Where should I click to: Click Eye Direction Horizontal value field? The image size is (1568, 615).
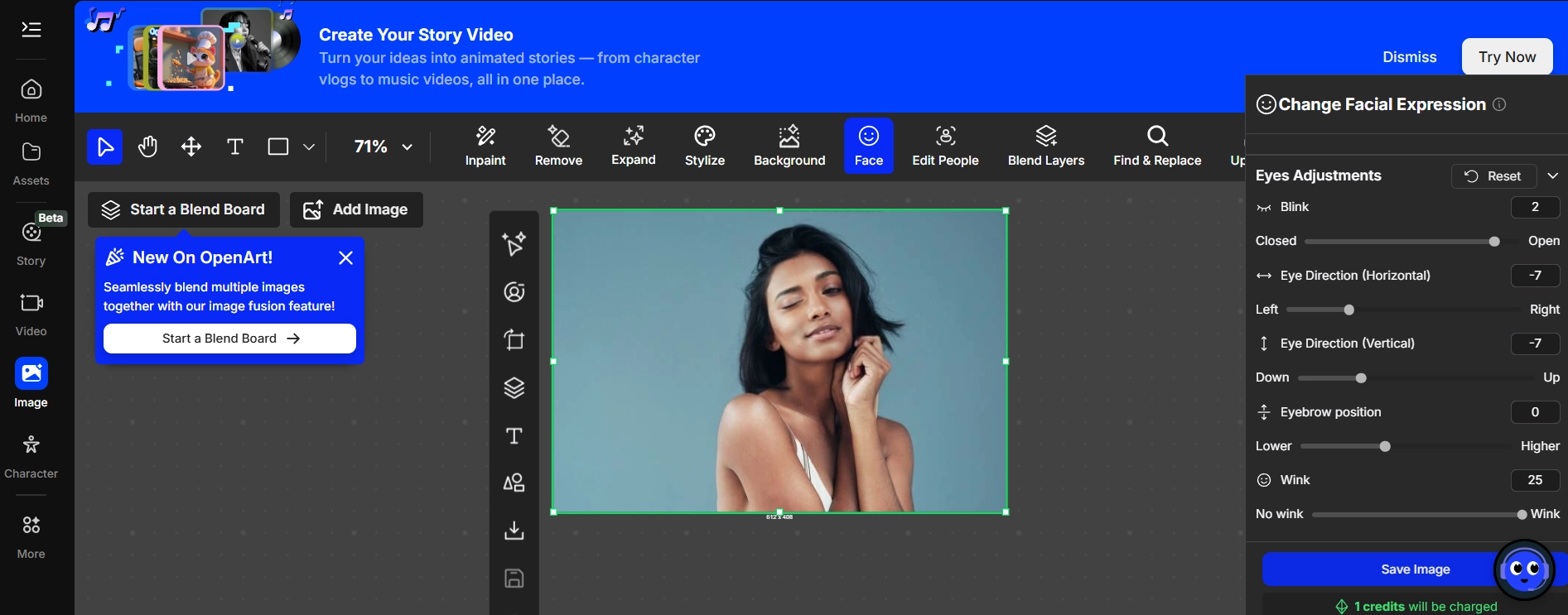click(1535, 275)
